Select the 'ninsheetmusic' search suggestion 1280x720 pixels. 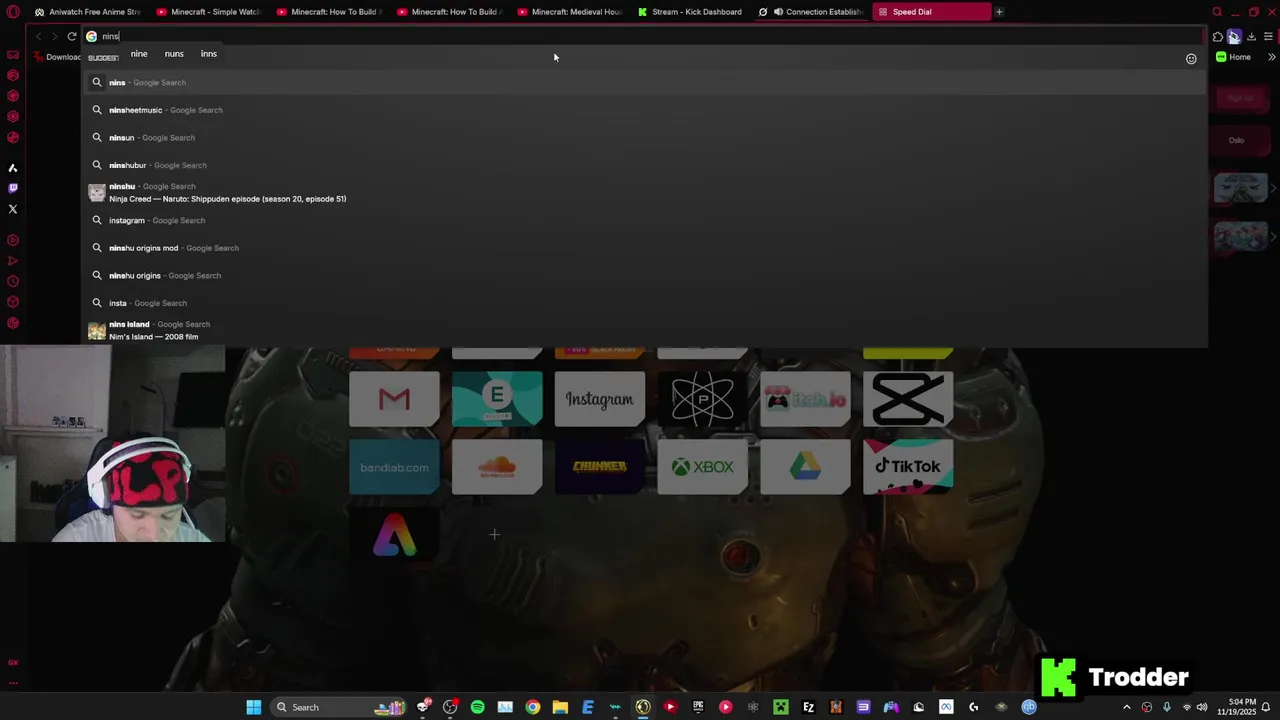pos(645,110)
